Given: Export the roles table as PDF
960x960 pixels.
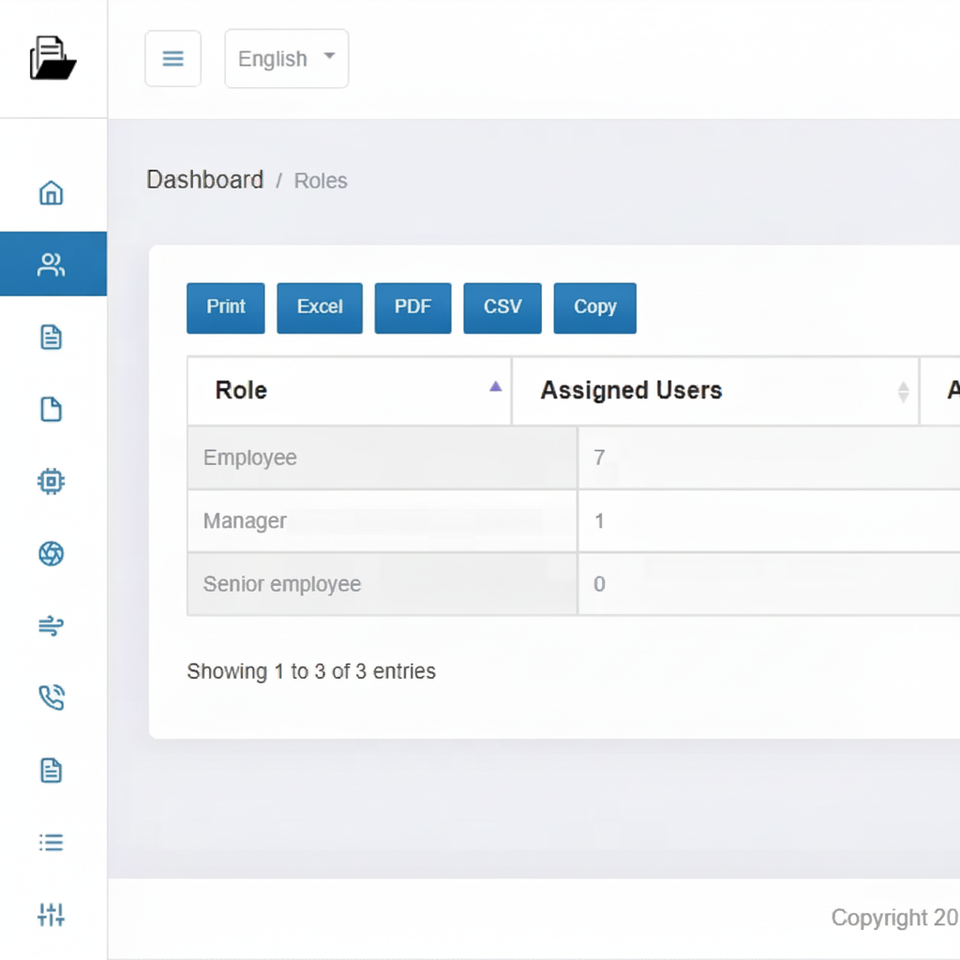Looking at the screenshot, I should [x=412, y=307].
